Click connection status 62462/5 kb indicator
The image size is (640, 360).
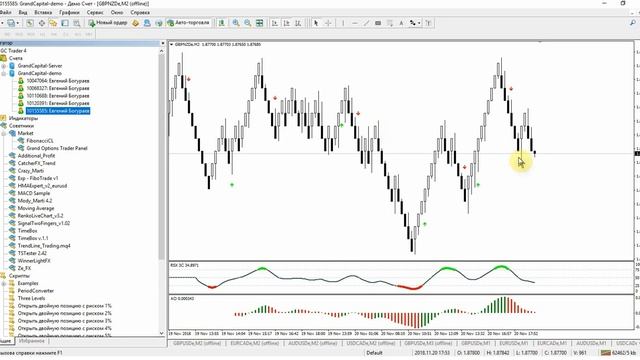coord(619,353)
